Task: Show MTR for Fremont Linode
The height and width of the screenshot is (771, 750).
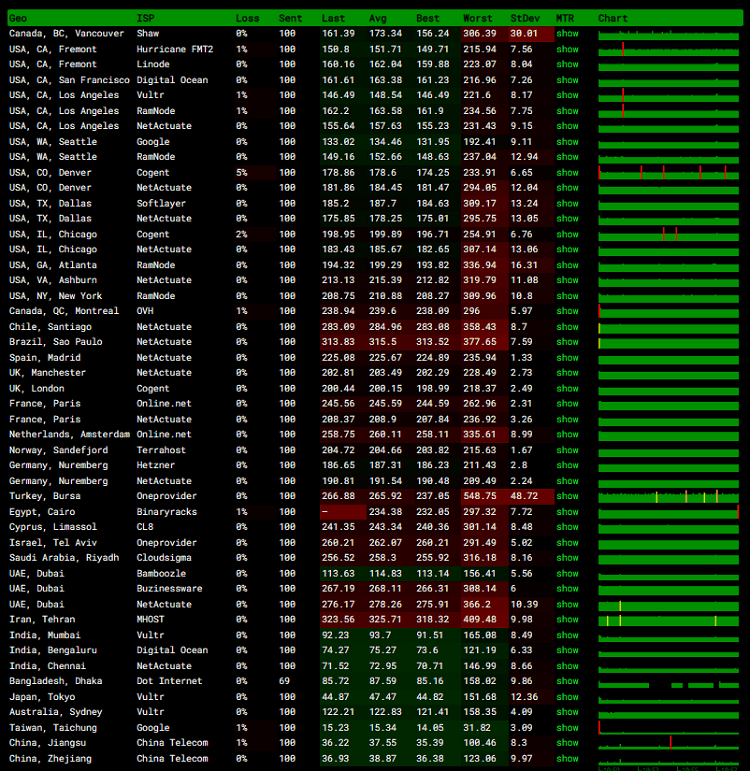Action: pyautogui.click(x=567, y=64)
